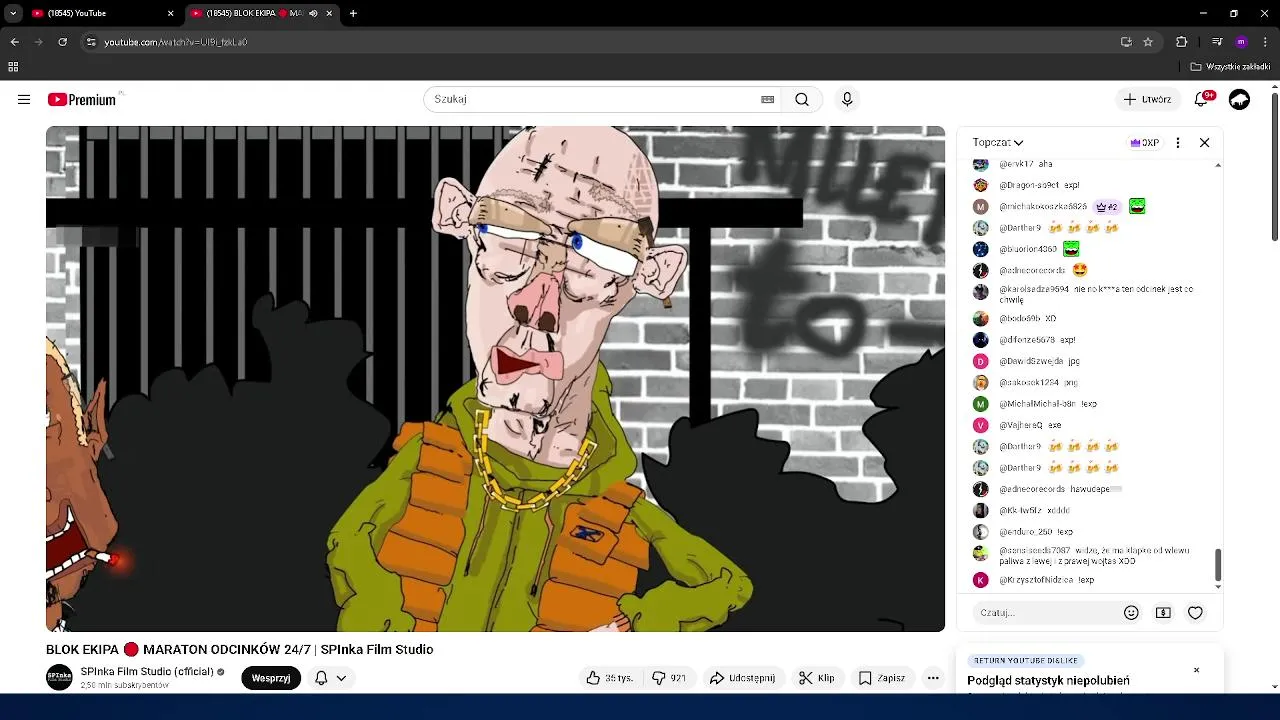Click the browser address bar URL
1280x720 pixels.
(176, 42)
